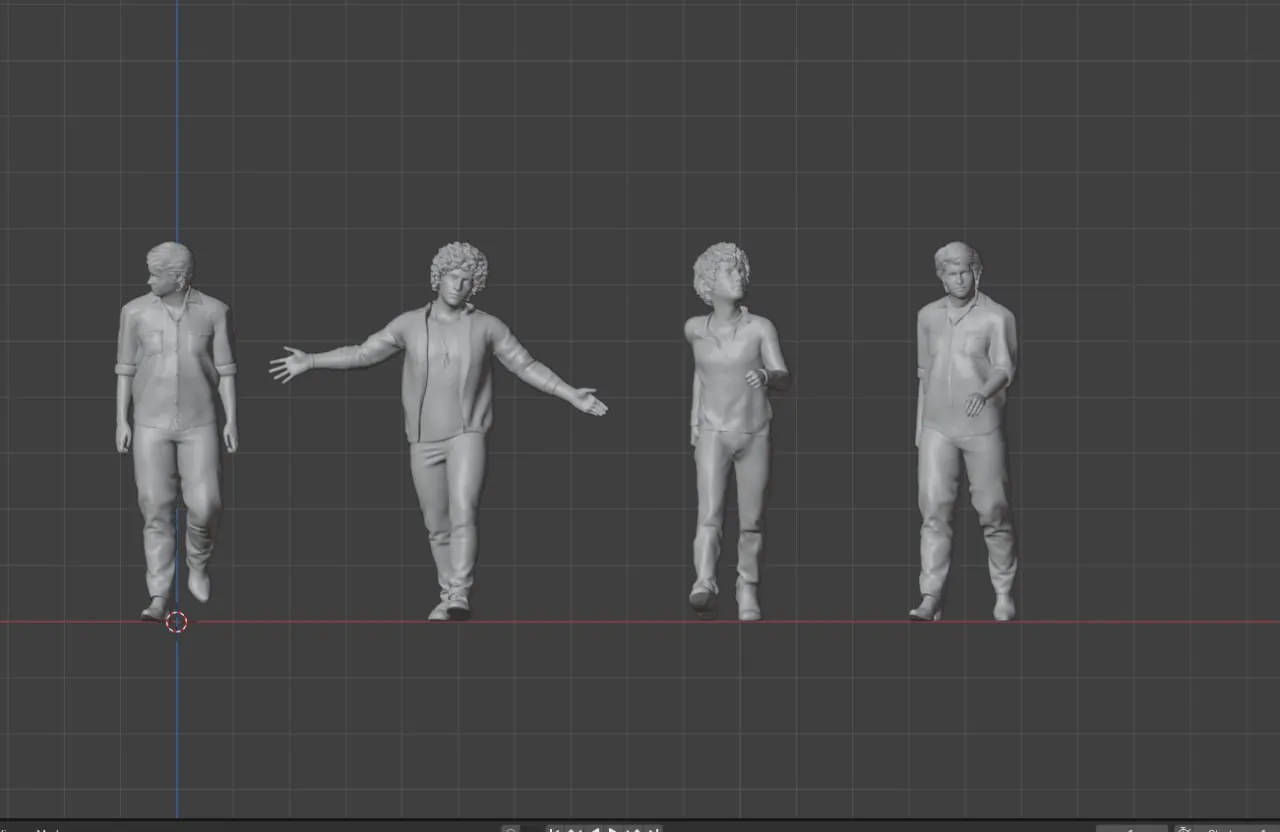Select the figure with outstretched arms
The height and width of the screenshot is (832, 1280).
(447, 430)
